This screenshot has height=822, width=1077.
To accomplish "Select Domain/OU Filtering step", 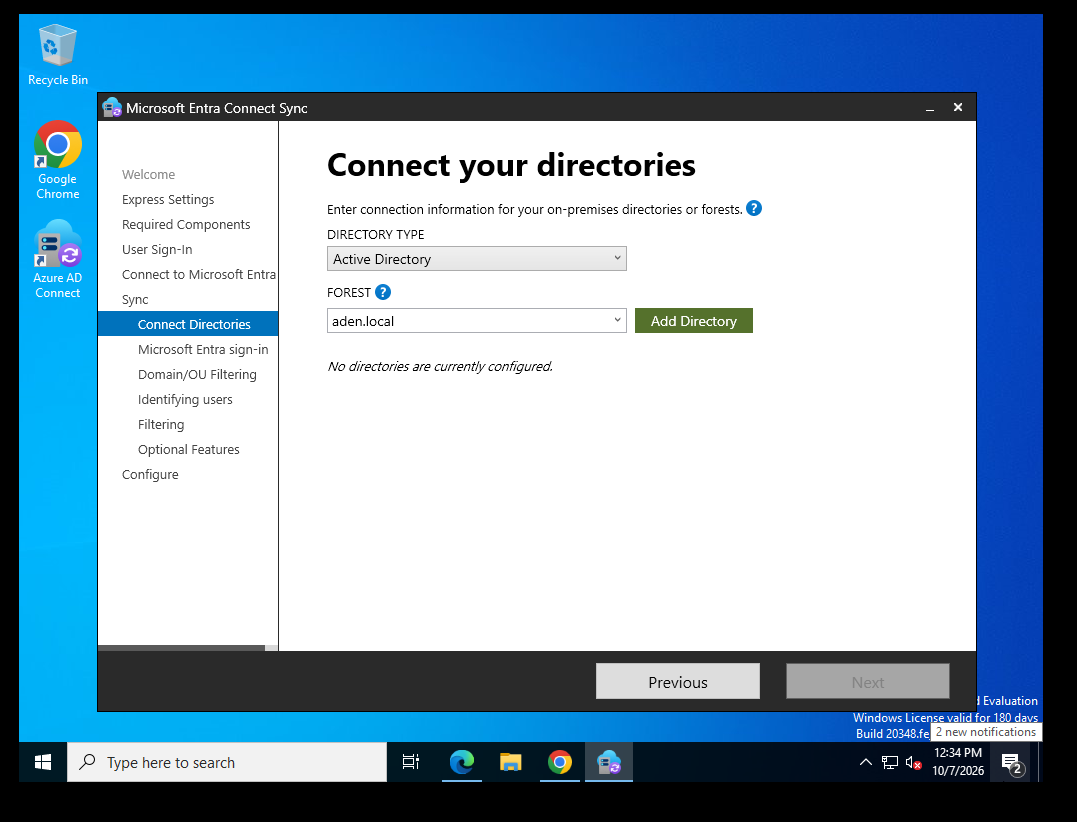I will 197,374.
